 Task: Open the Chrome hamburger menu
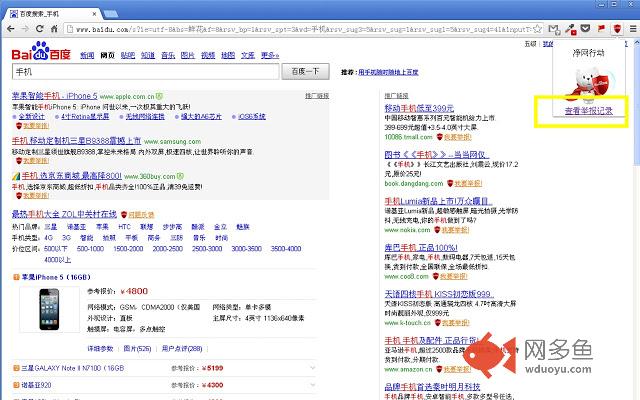[x=633, y=29]
